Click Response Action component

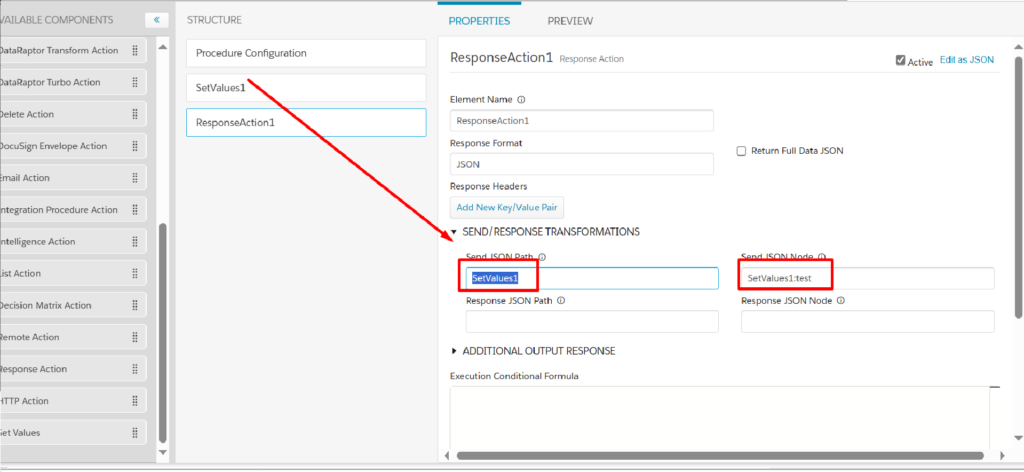coord(73,369)
